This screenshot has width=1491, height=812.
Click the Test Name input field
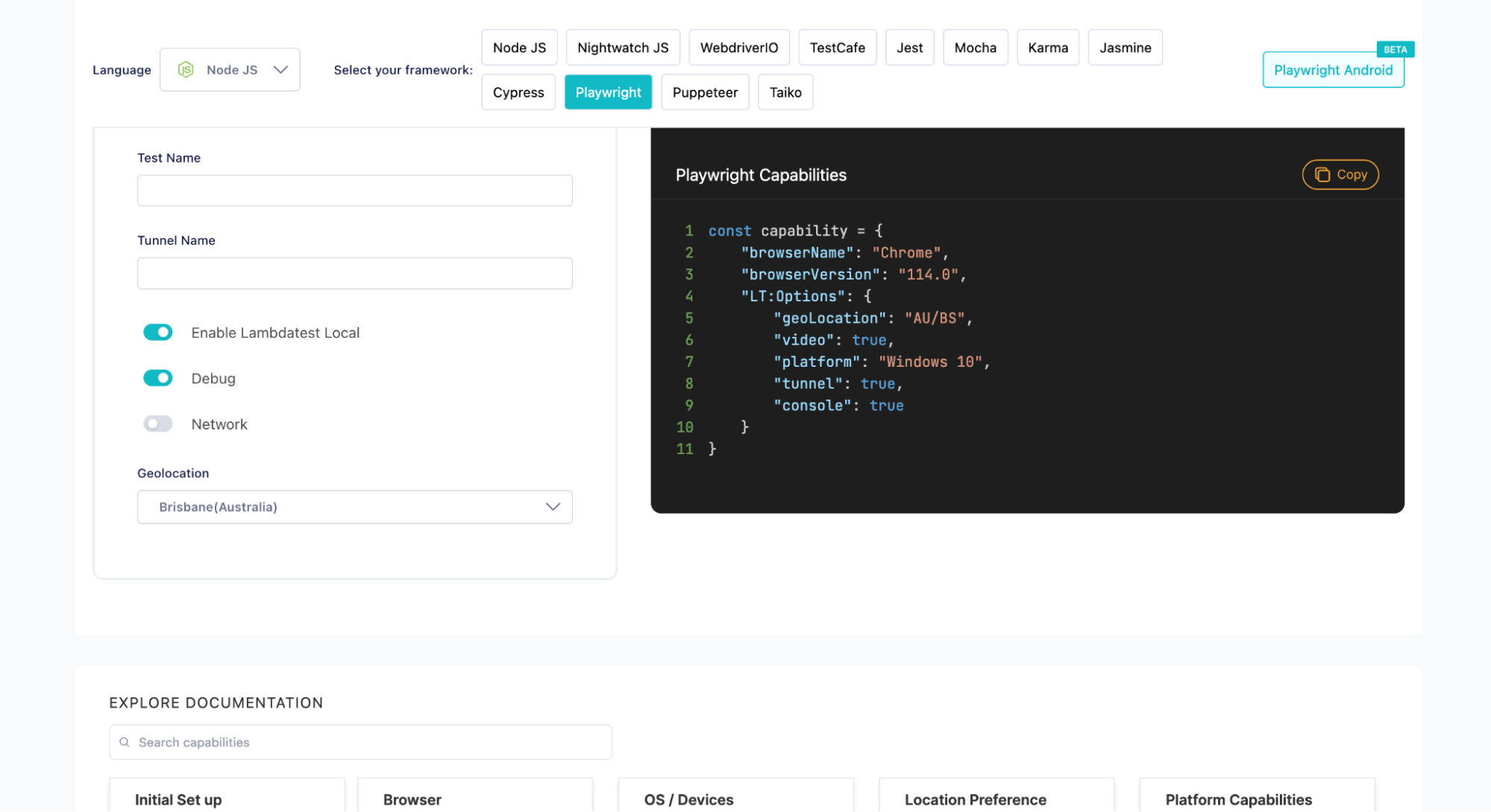[x=354, y=190]
